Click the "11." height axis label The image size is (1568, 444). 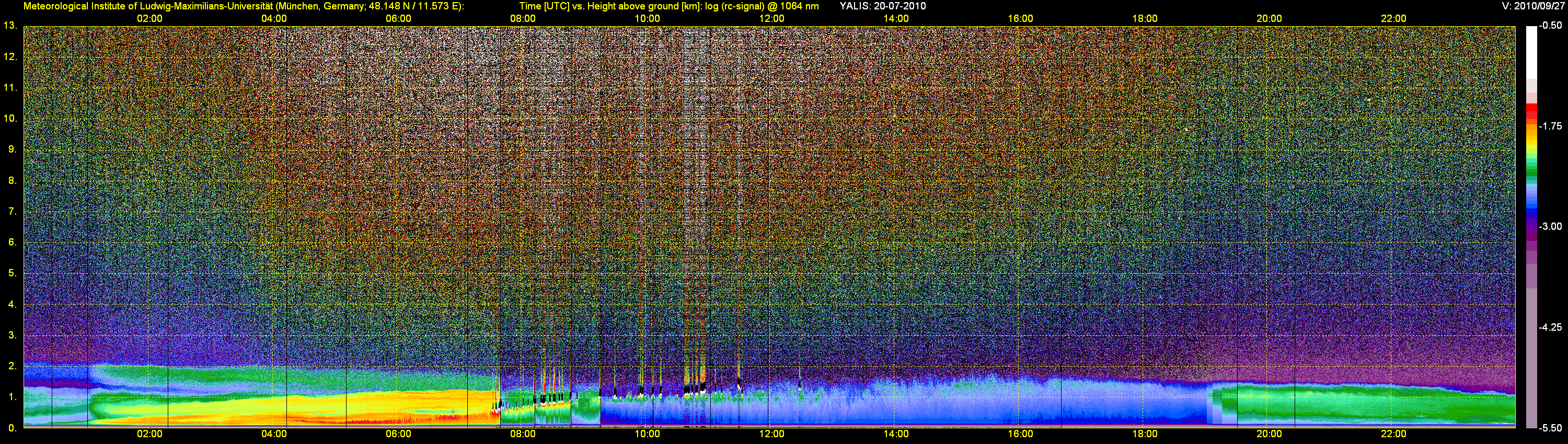tap(10, 88)
